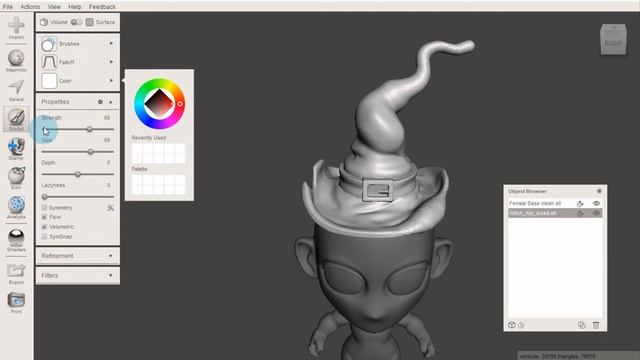Click the Falloff curve icon

point(49,62)
